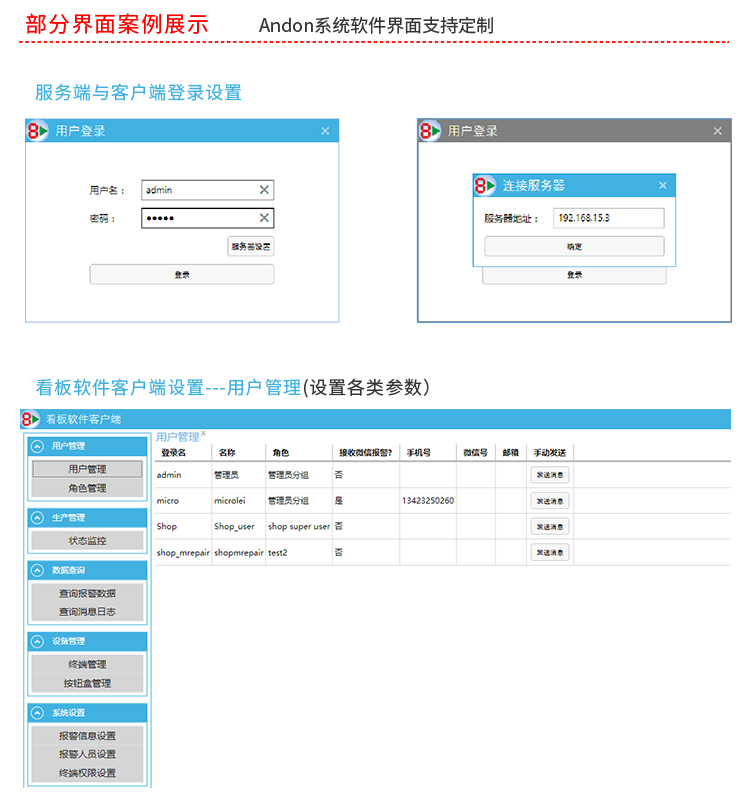Click the app logo in 看板软件客户端 title bar
Screen dimensions: 750x804
coord(31,418)
